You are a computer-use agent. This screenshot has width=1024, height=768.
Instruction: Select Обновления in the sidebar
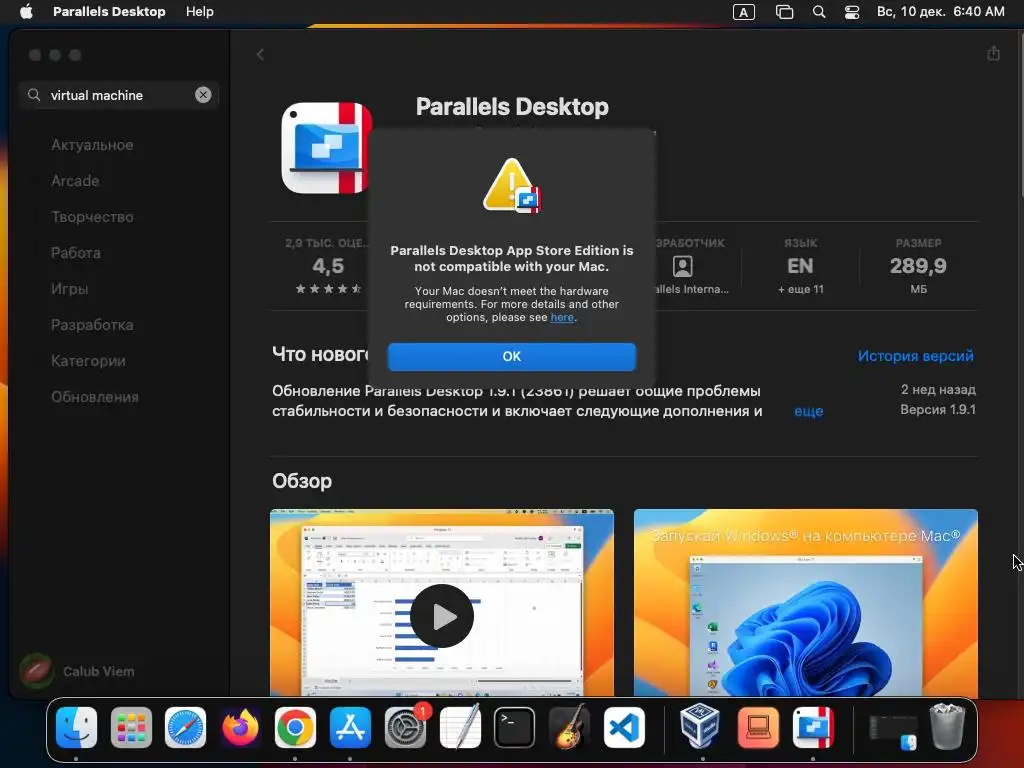(x=95, y=396)
